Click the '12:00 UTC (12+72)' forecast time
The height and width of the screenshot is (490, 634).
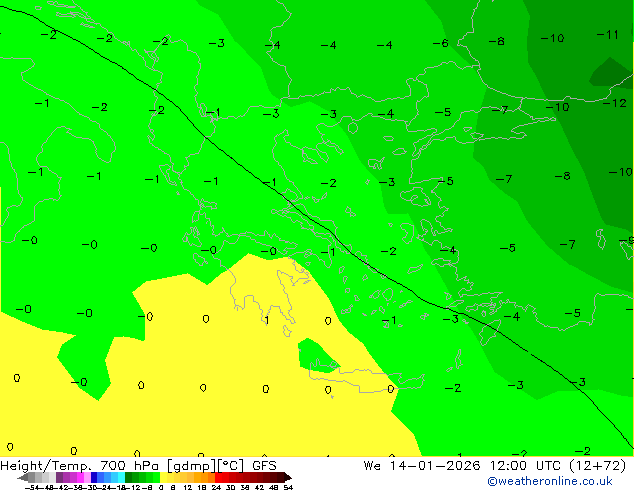558,466
